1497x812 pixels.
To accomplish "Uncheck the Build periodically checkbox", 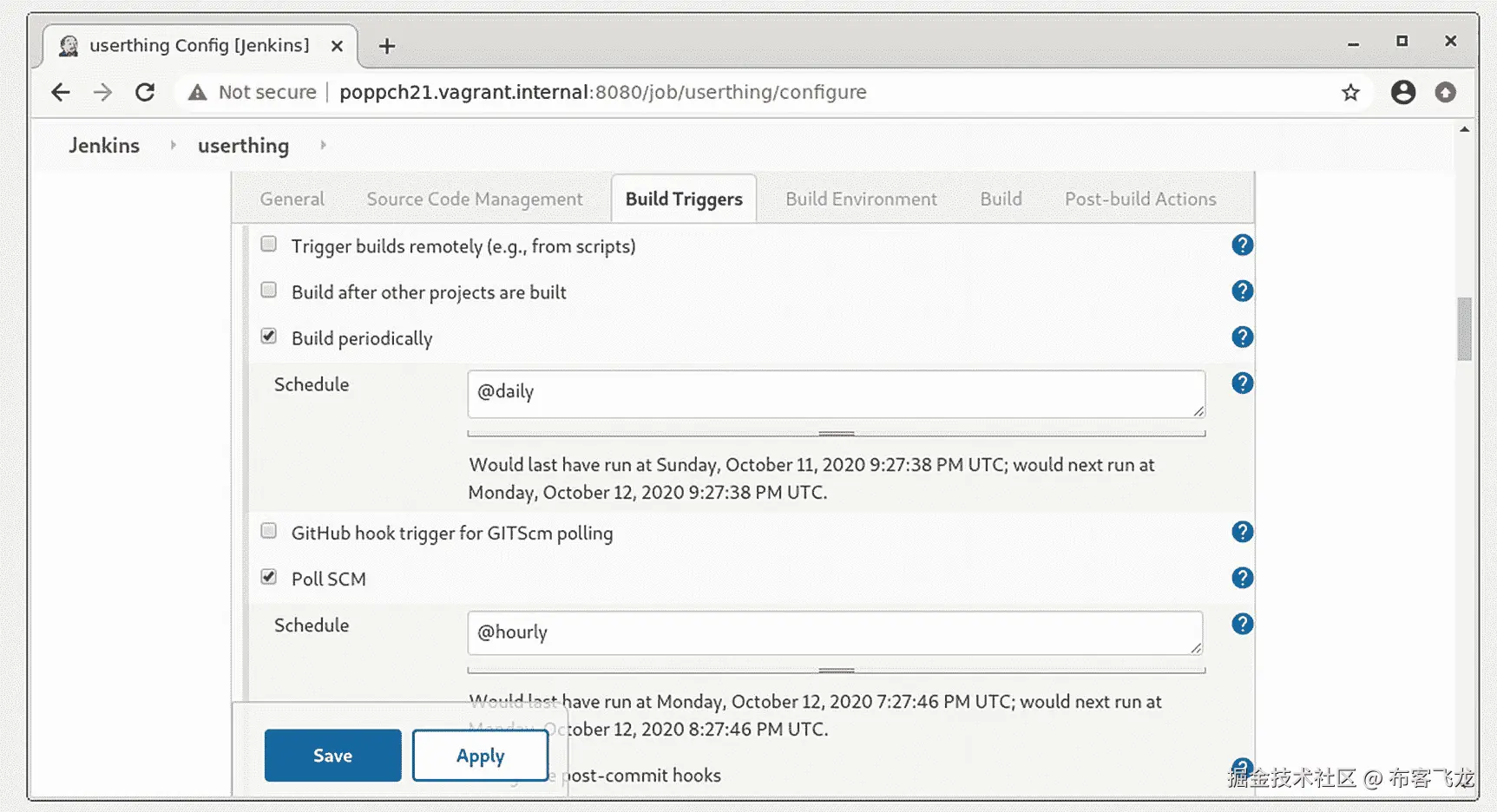I will click(x=269, y=337).
